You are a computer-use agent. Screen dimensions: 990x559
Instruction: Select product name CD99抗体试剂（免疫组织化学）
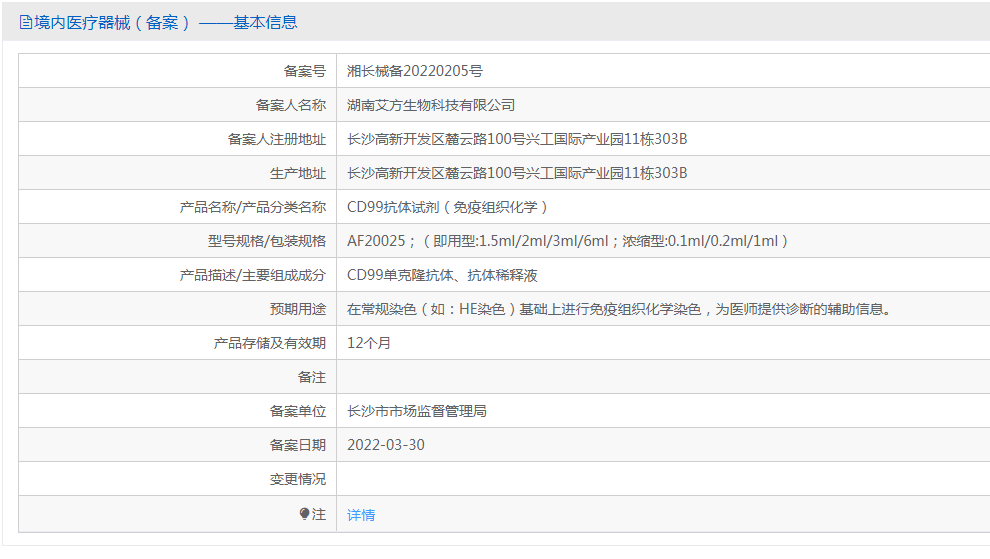(x=448, y=207)
